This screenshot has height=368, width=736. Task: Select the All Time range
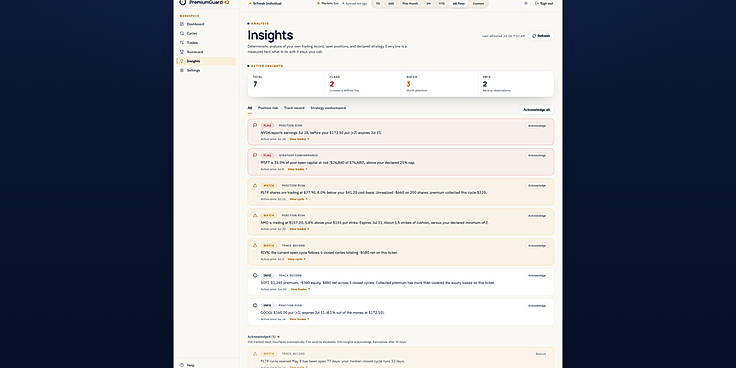pyautogui.click(x=458, y=3)
